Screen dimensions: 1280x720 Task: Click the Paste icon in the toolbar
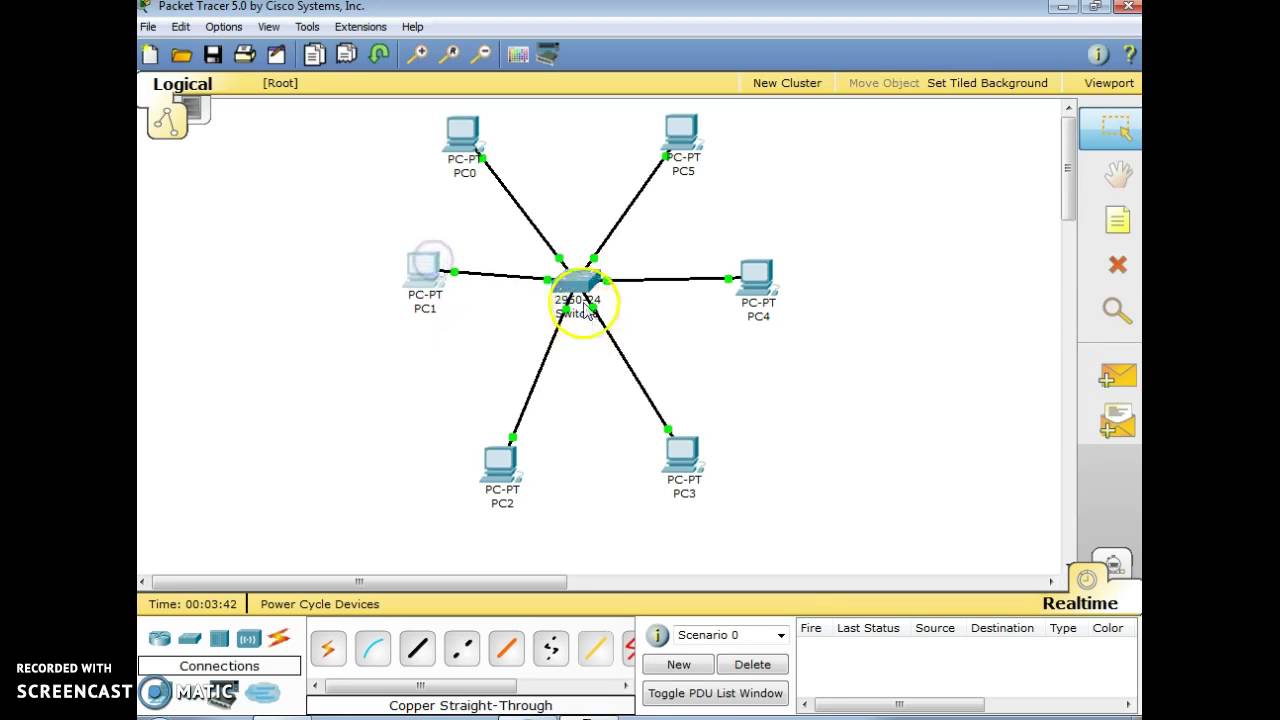347,55
